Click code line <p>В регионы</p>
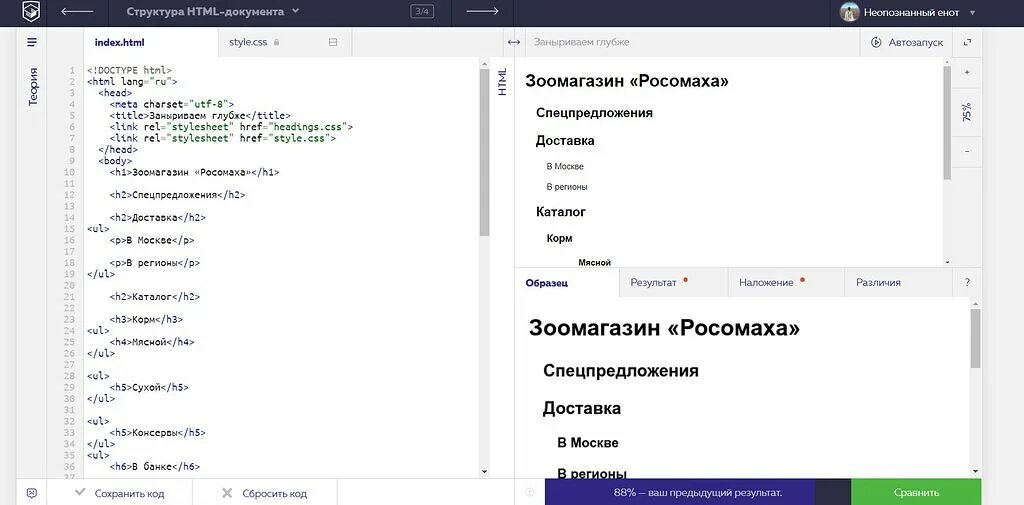 pyautogui.click(x=155, y=263)
